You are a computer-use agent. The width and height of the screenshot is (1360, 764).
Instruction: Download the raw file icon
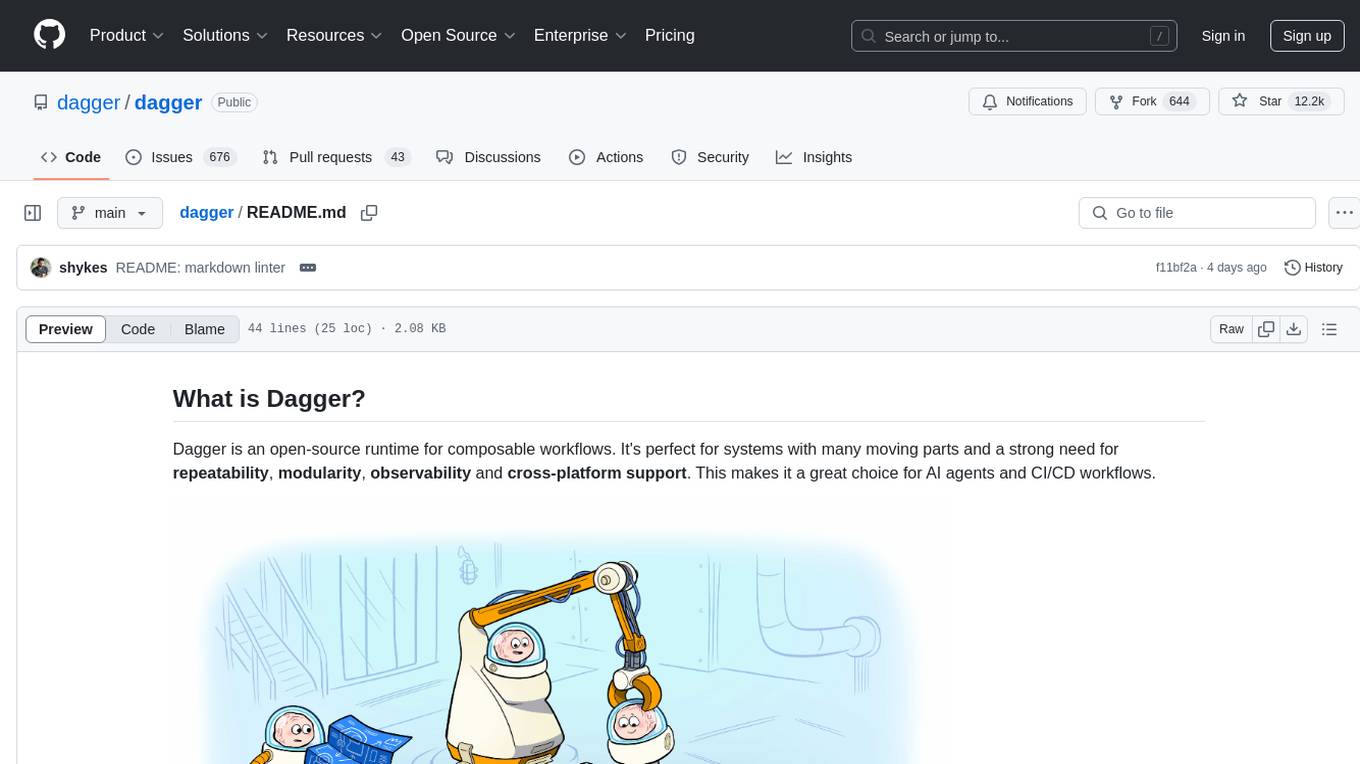pos(1294,329)
